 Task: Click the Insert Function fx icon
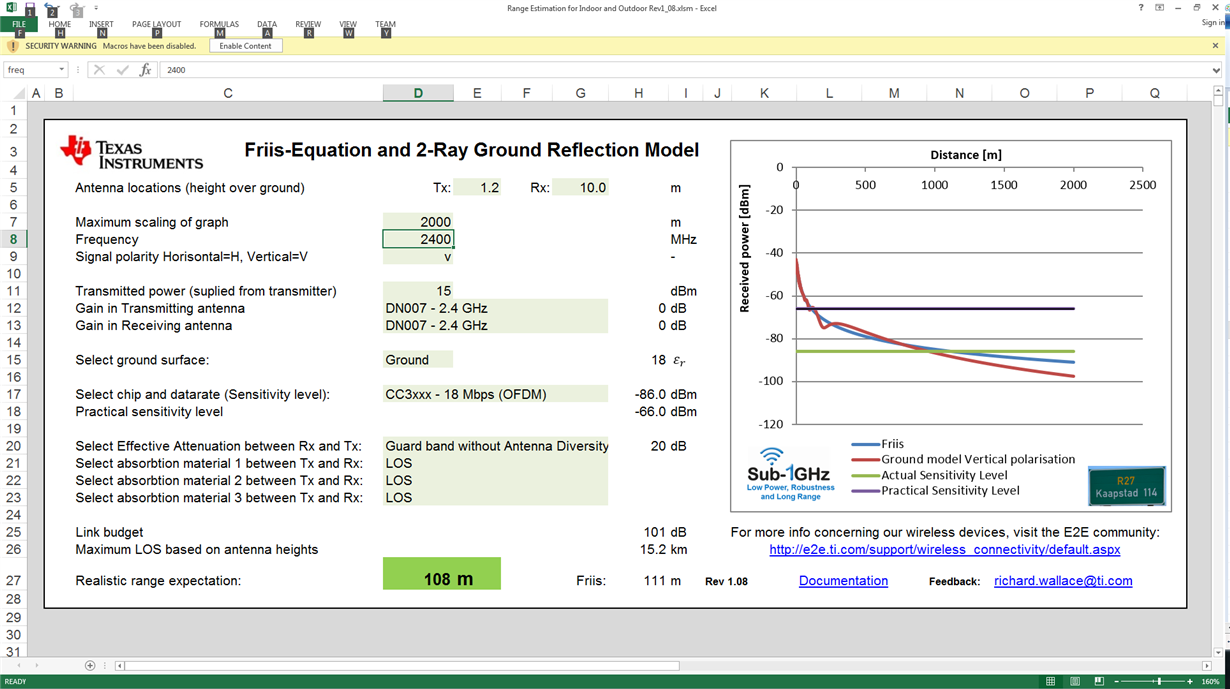[145, 70]
